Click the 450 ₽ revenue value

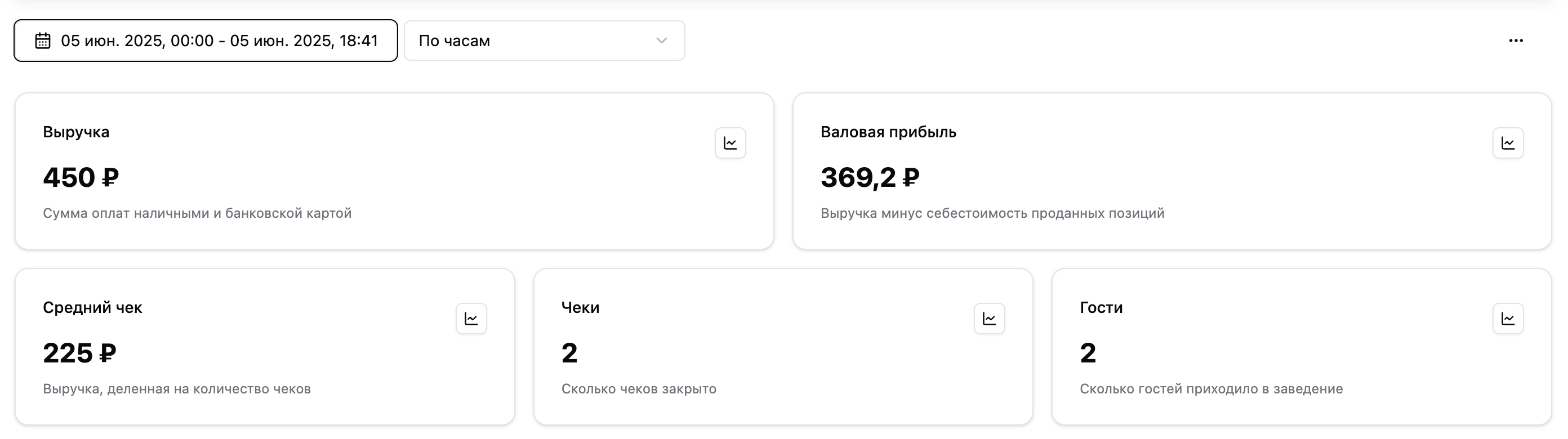pyautogui.click(x=81, y=177)
